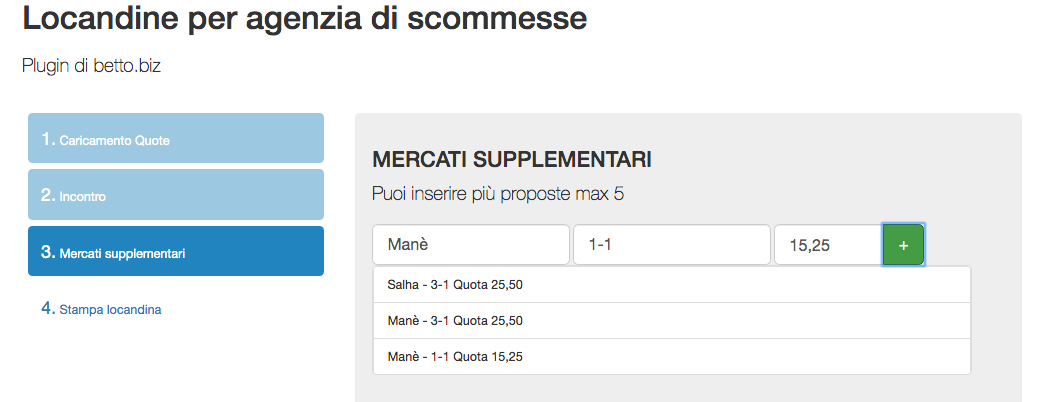Click the number 3 before Mercati supplementari
Image resolution: width=1052 pixels, height=402 pixels.
[x=47, y=252]
